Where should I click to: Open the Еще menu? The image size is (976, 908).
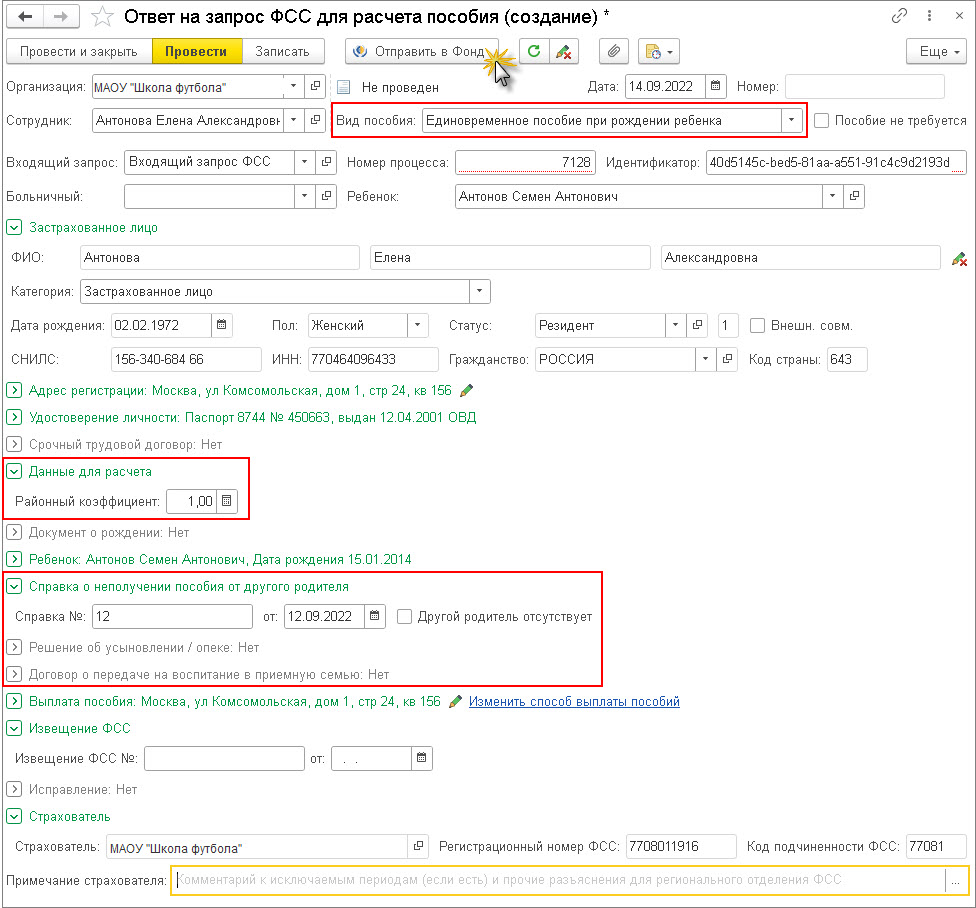936,51
